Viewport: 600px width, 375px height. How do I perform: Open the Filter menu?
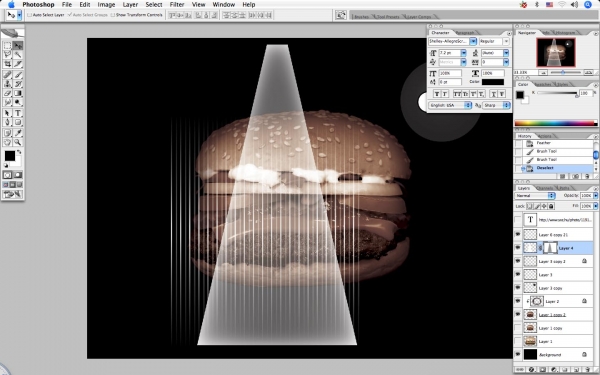point(177,5)
